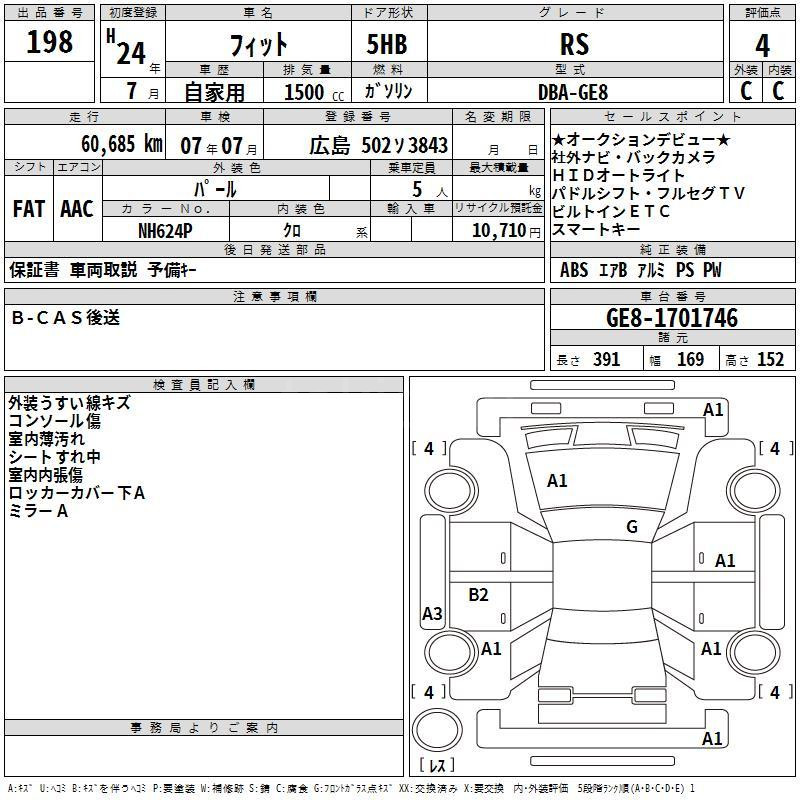Image resolution: width=800 pixels, height=800 pixels.
Task: Select color number "NH624P"
Action: click(x=165, y=231)
